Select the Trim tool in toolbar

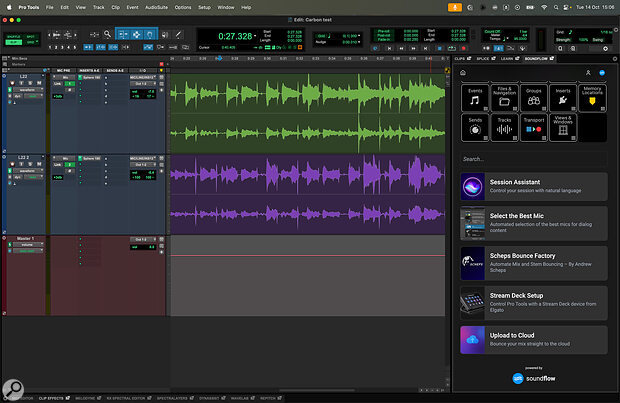pyautogui.click(x=123, y=35)
